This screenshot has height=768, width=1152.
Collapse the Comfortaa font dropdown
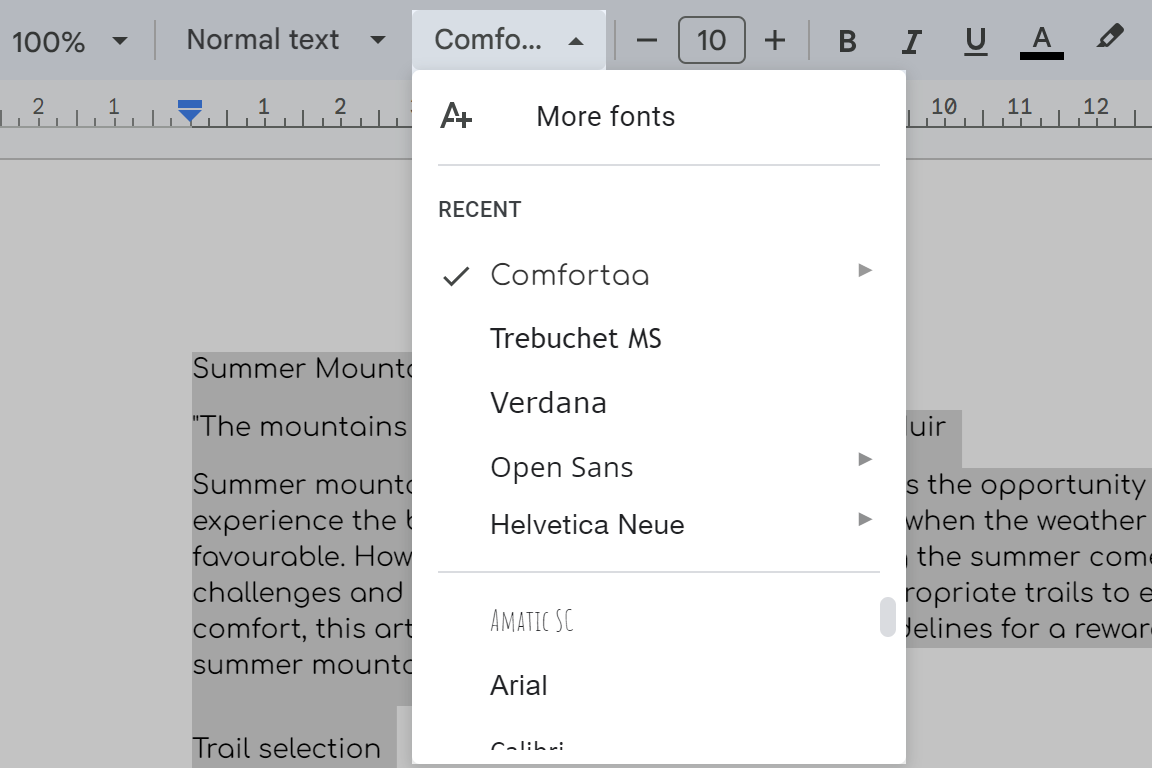[508, 40]
